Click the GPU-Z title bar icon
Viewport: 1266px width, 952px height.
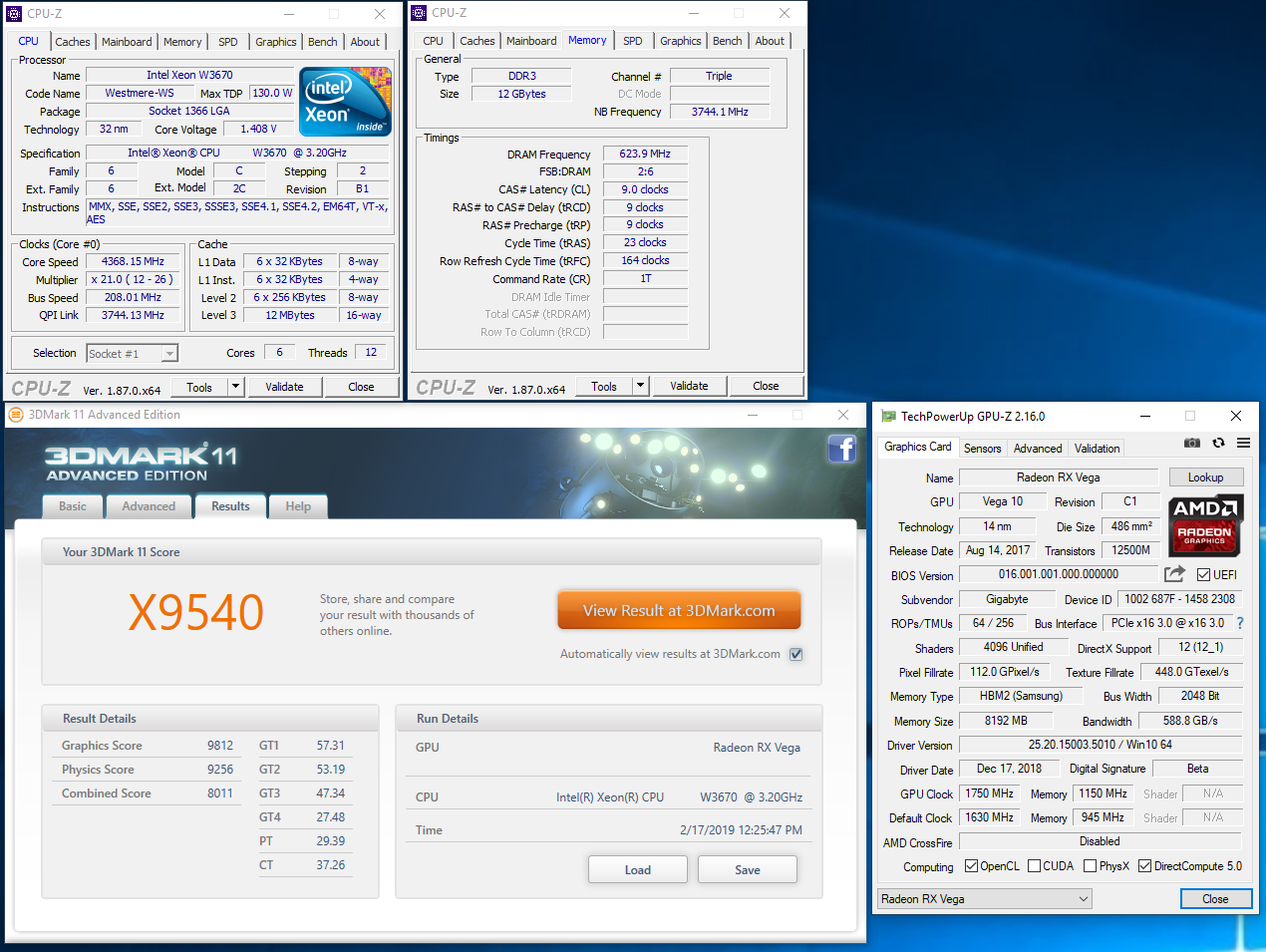(887, 417)
